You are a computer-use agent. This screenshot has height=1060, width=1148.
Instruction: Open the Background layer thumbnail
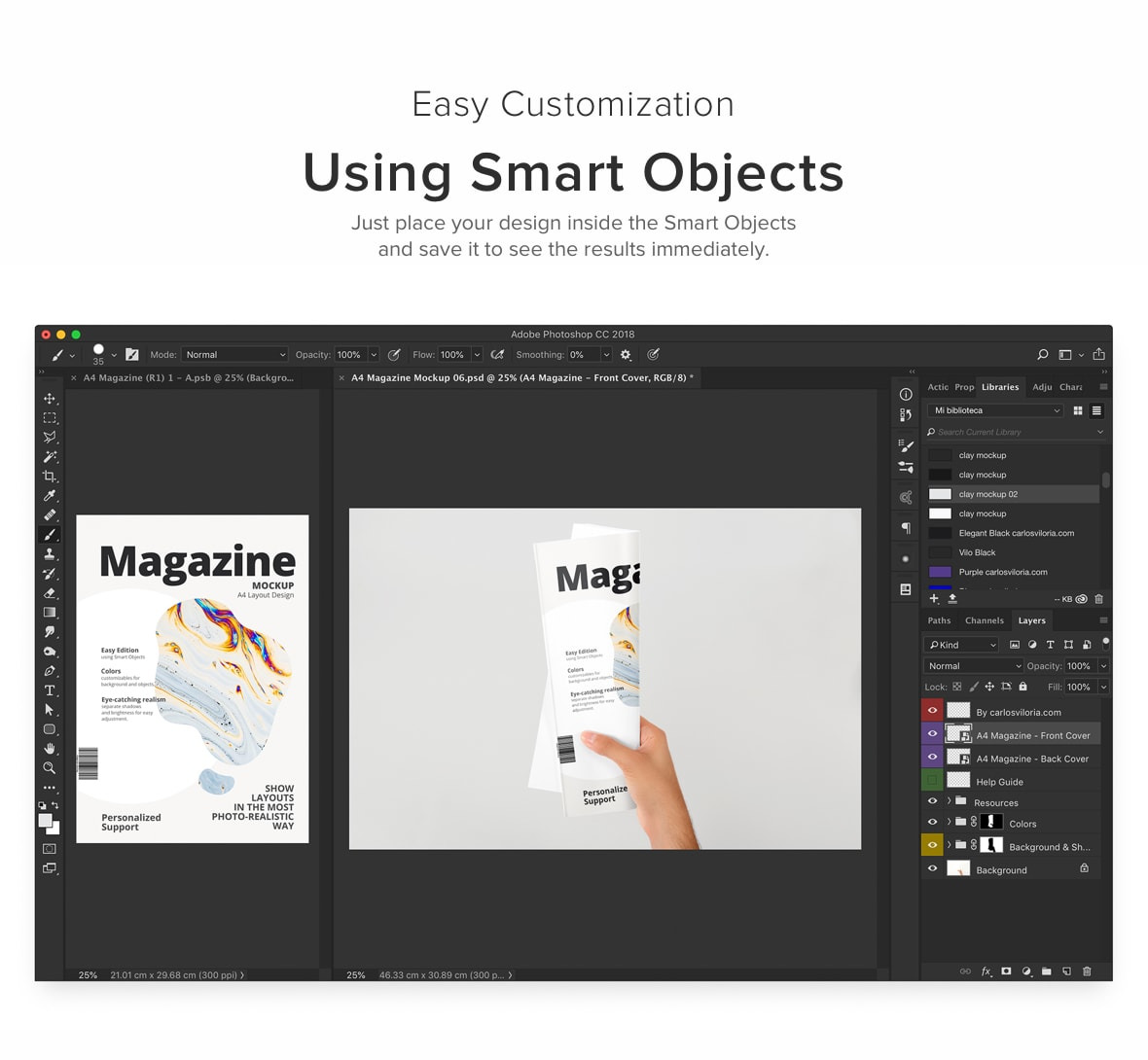[x=958, y=869]
